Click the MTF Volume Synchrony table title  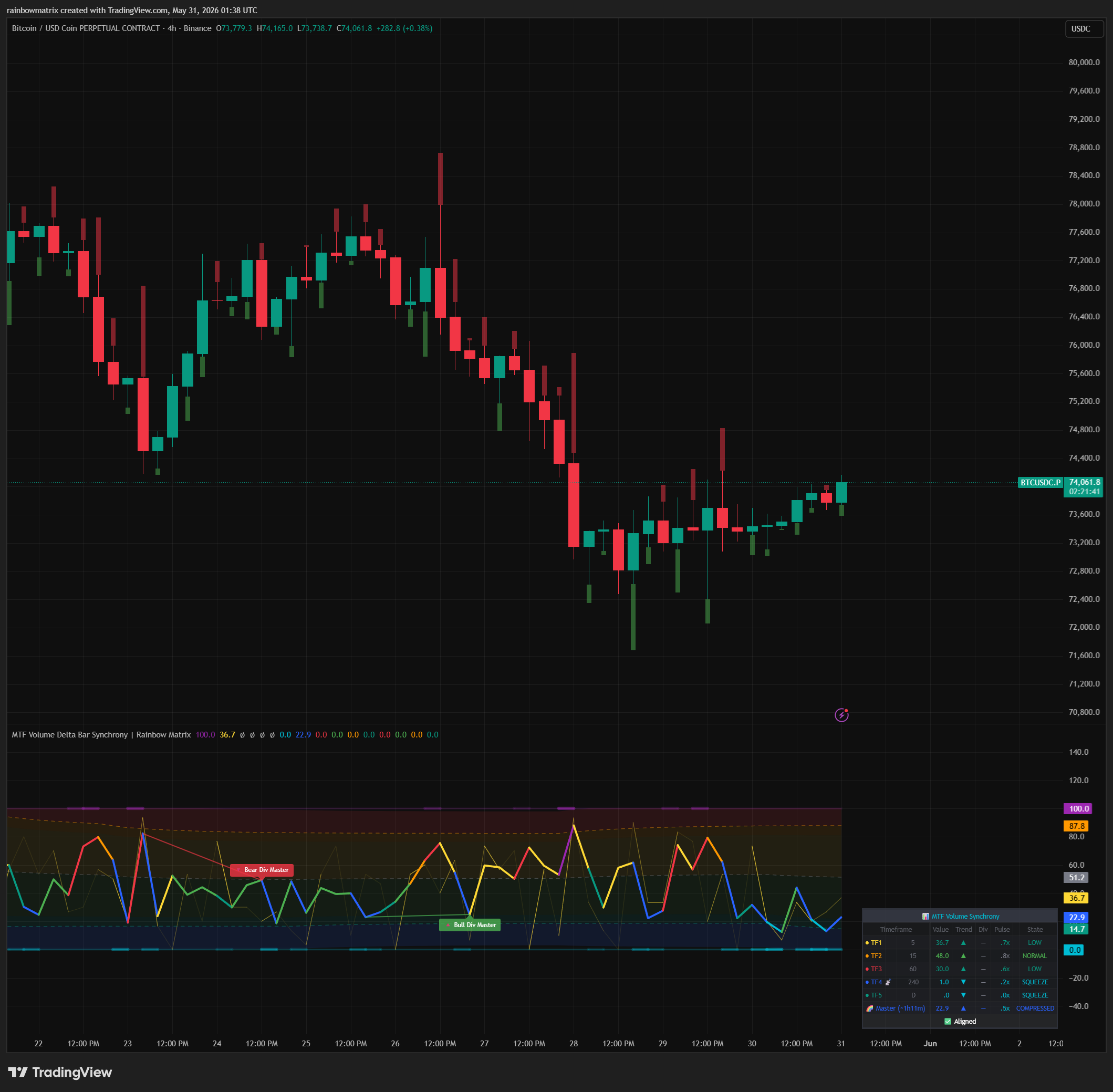pos(965,917)
